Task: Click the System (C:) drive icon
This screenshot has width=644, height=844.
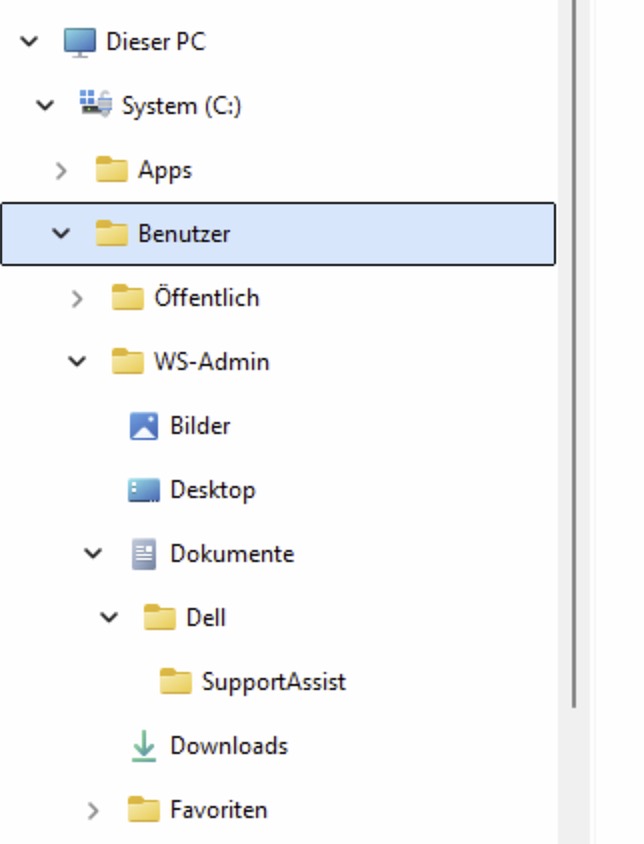Action: 96,105
